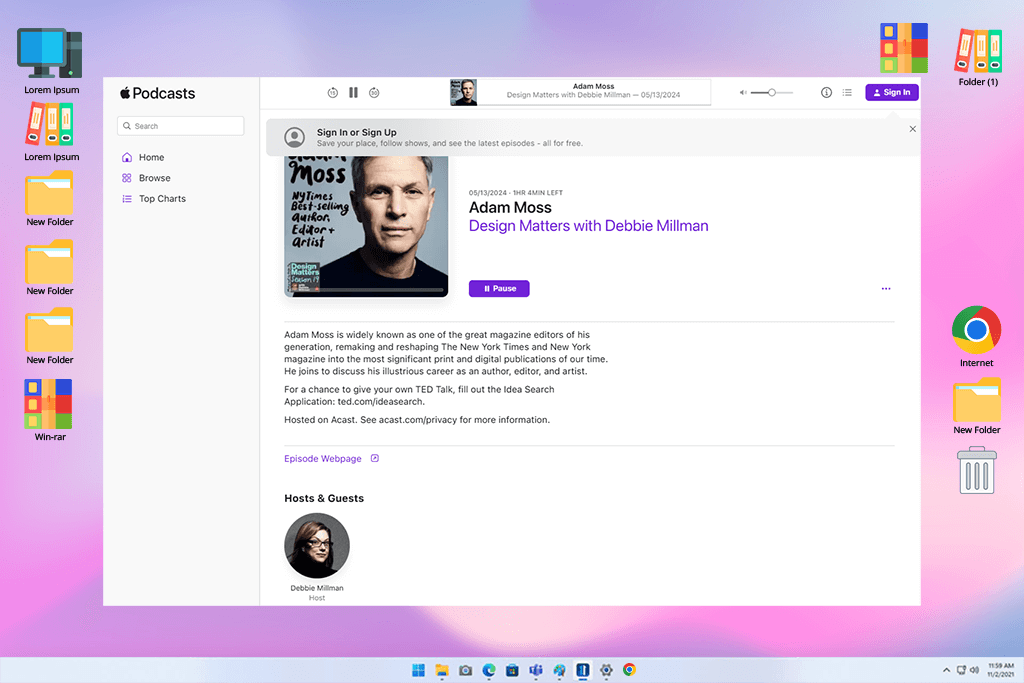Open Browse in sidebar

(x=146, y=178)
